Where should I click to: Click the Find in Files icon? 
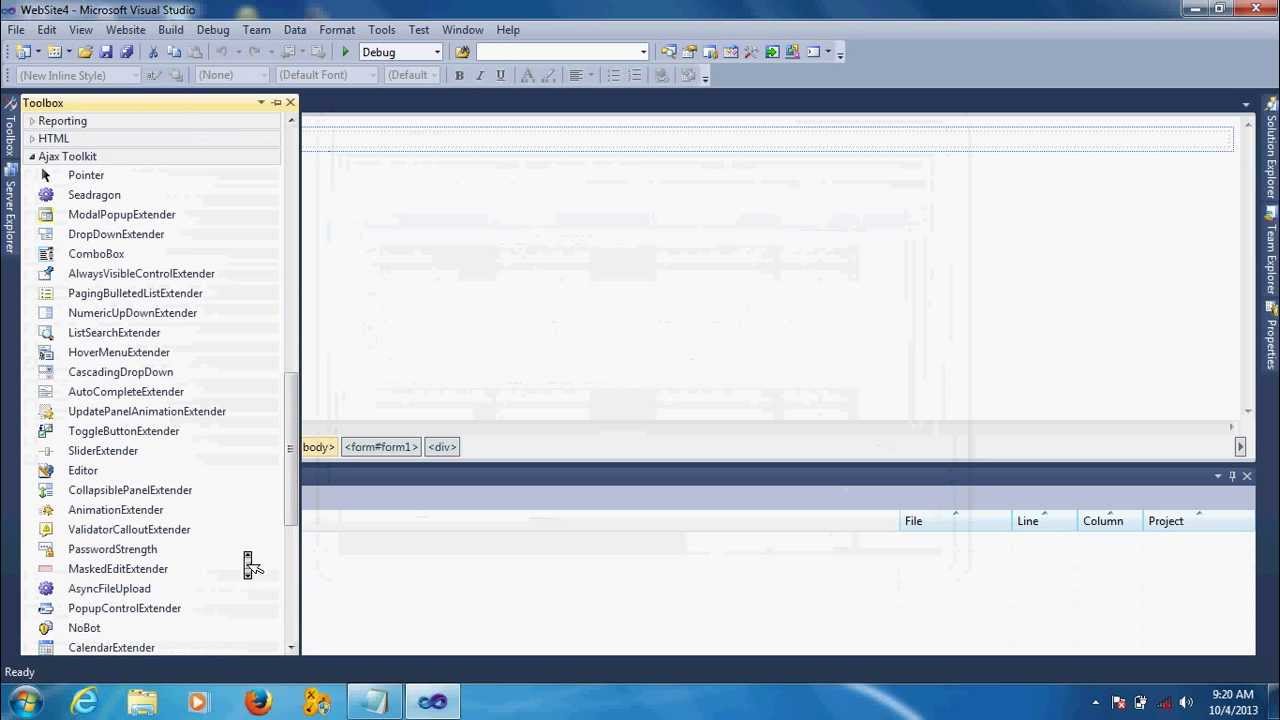click(462, 52)
